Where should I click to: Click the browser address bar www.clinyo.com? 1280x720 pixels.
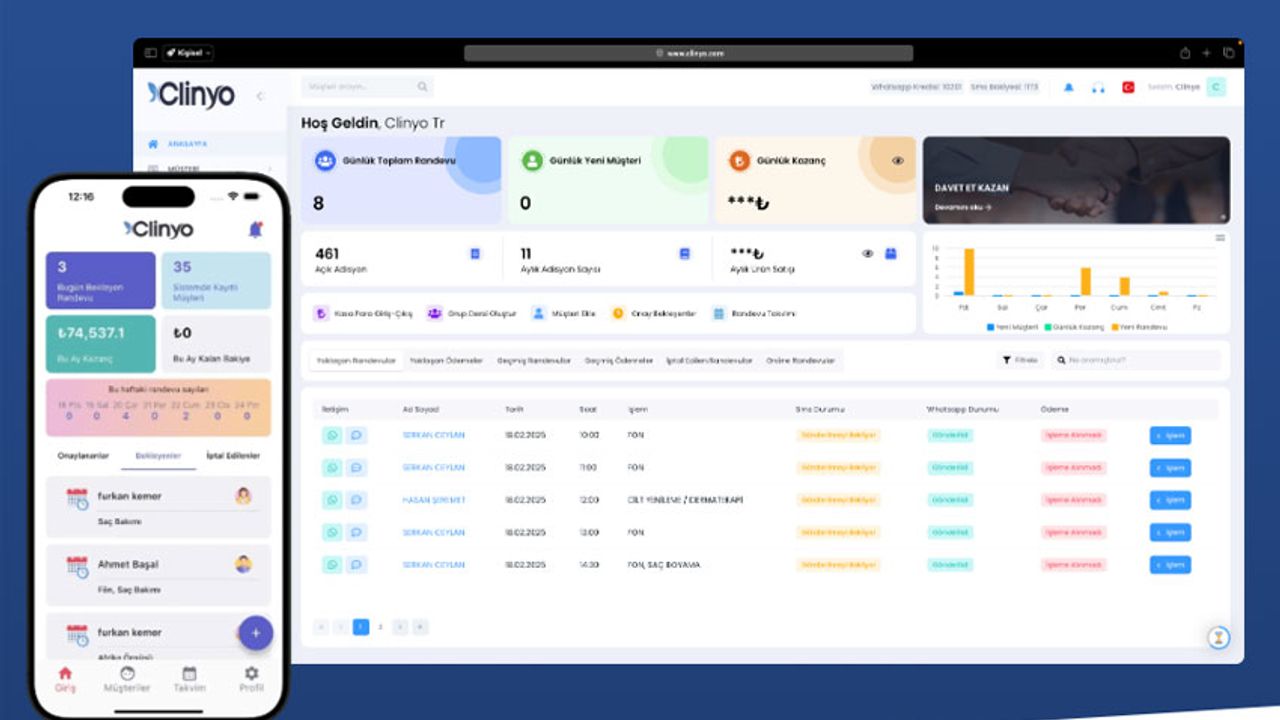[x=688, y=53]
